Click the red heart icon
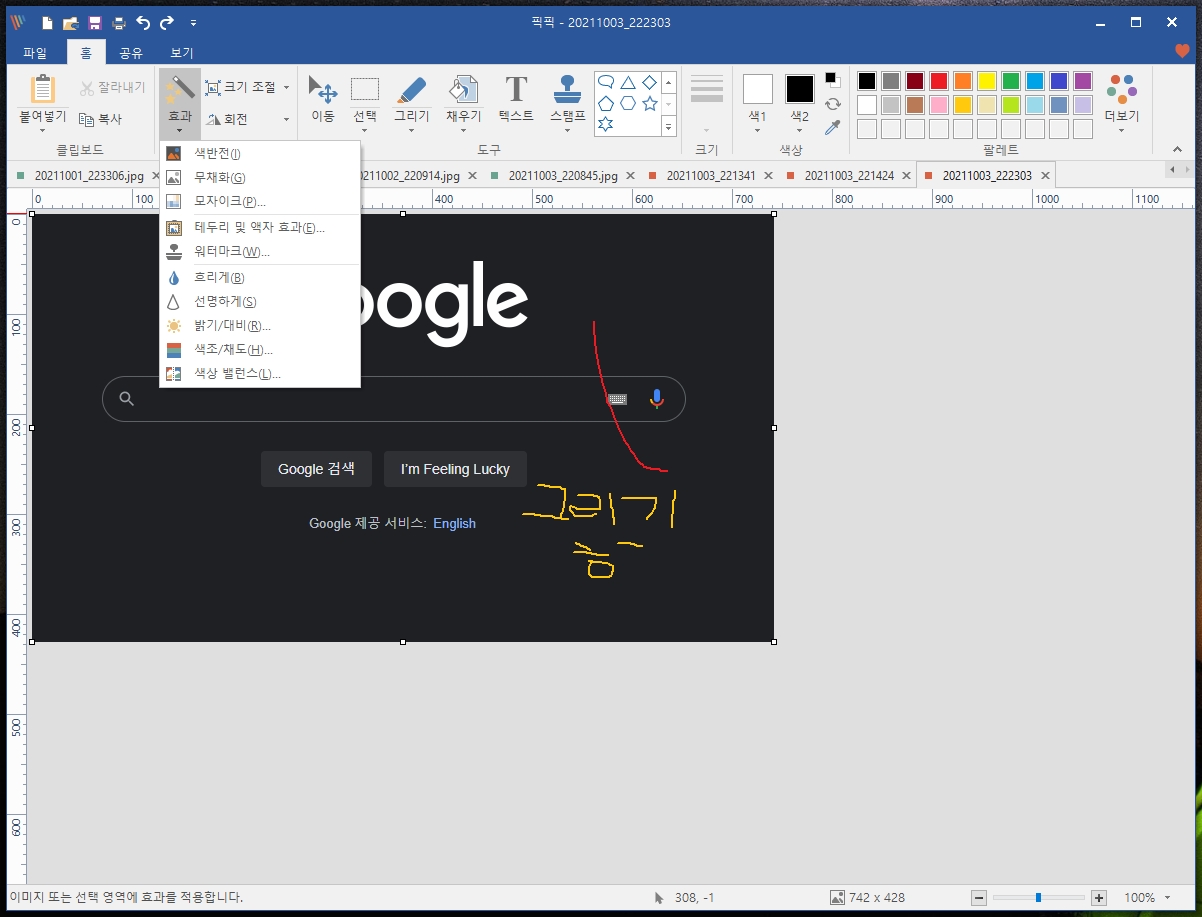The height and width of the screenshot is (917, 1202). point(1182,52)
